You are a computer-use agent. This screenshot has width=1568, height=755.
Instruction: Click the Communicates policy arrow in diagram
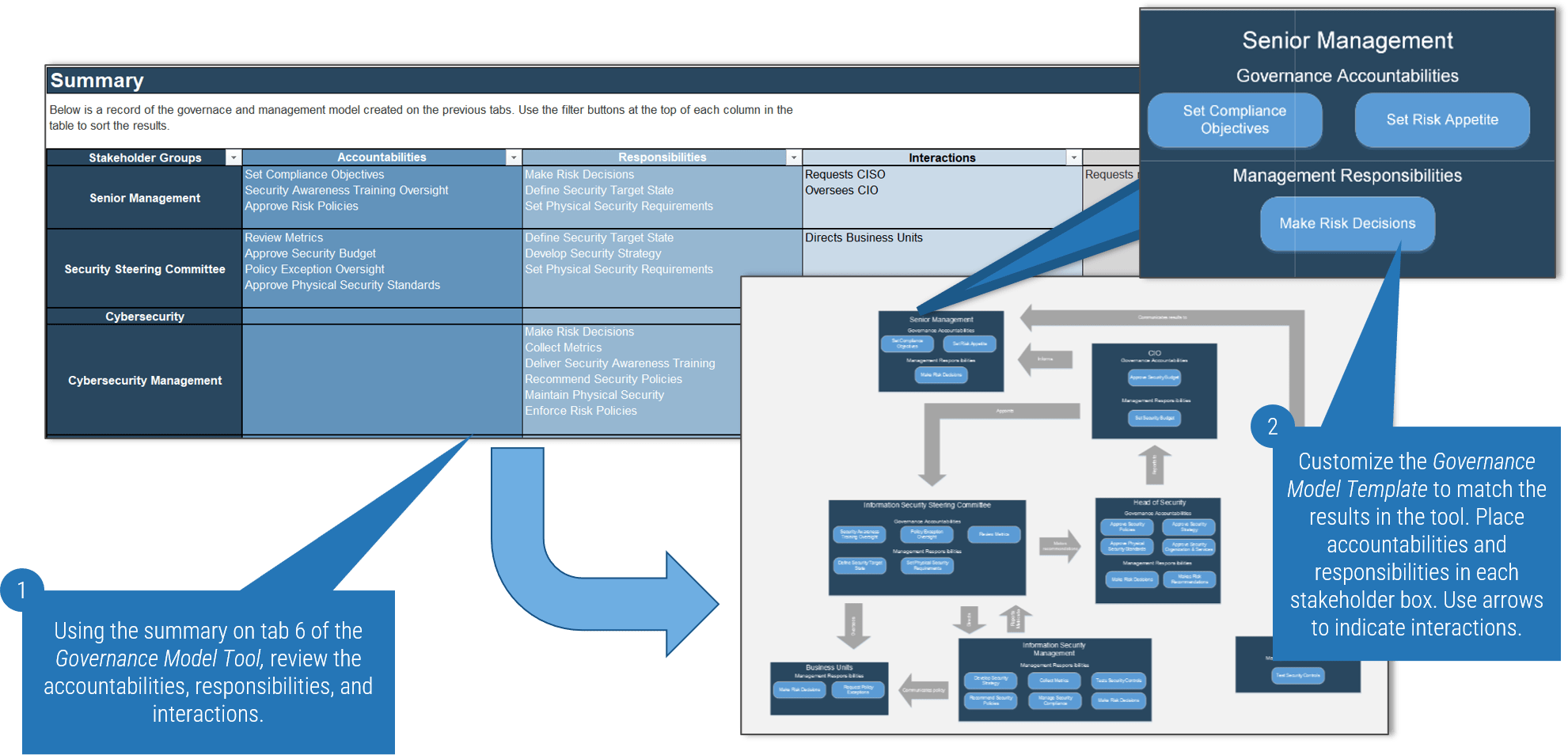pyautogui.click(x=924, y=690)
